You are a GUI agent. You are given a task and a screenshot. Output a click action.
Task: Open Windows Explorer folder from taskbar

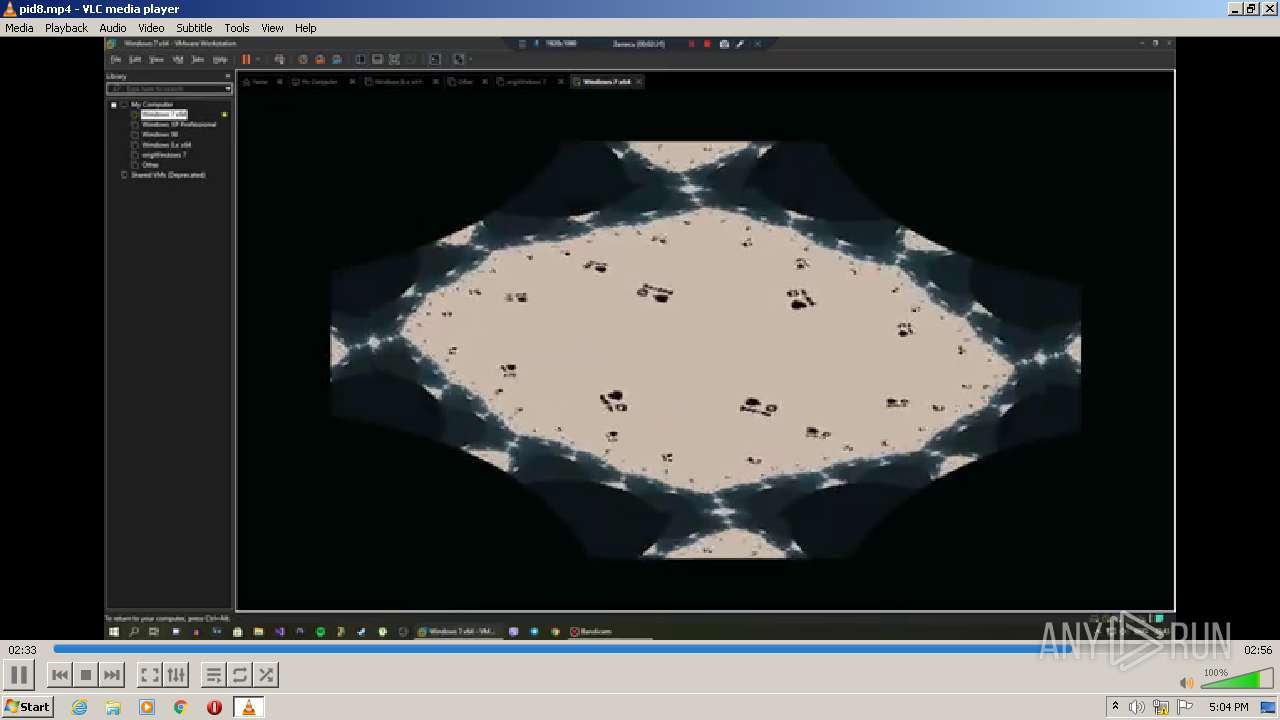[113, 707]
